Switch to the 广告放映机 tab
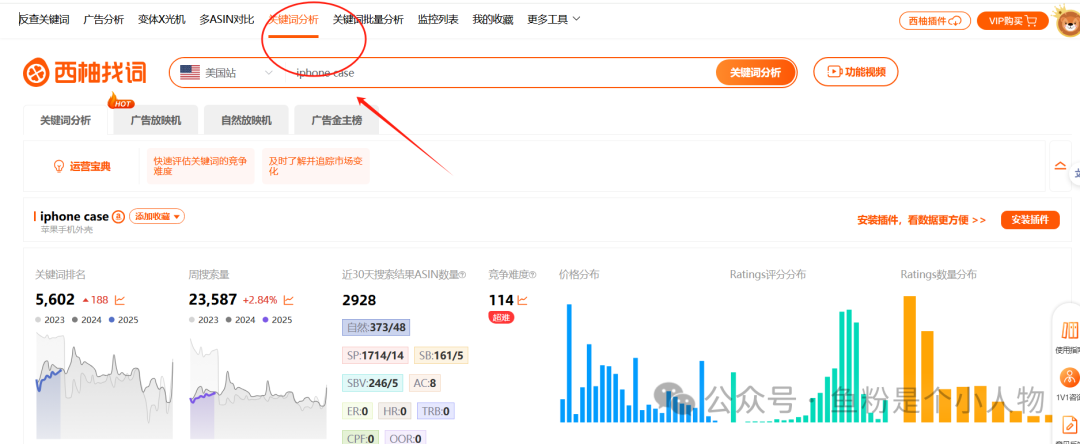The height and width of the screenshot is (444, 1080). point(156,120)
